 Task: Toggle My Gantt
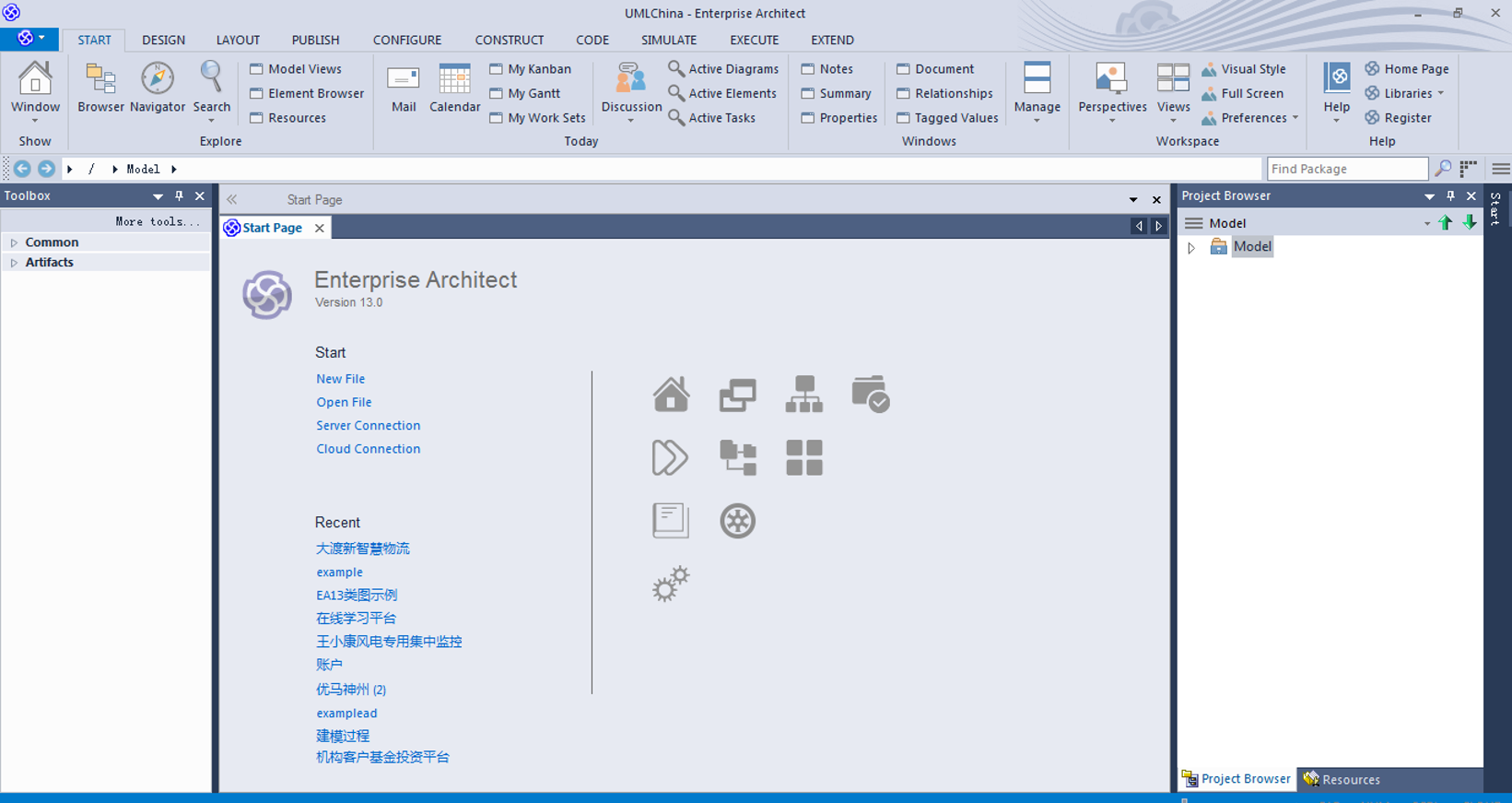(x=524, y=93)
